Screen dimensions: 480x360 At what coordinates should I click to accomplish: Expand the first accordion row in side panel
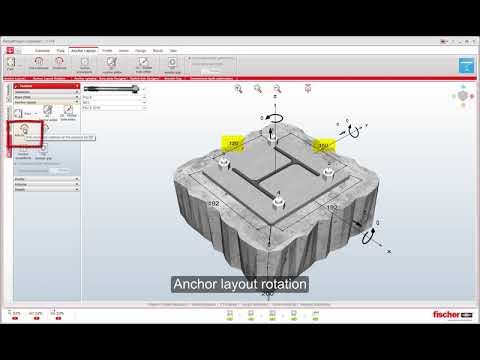point(46,92)
